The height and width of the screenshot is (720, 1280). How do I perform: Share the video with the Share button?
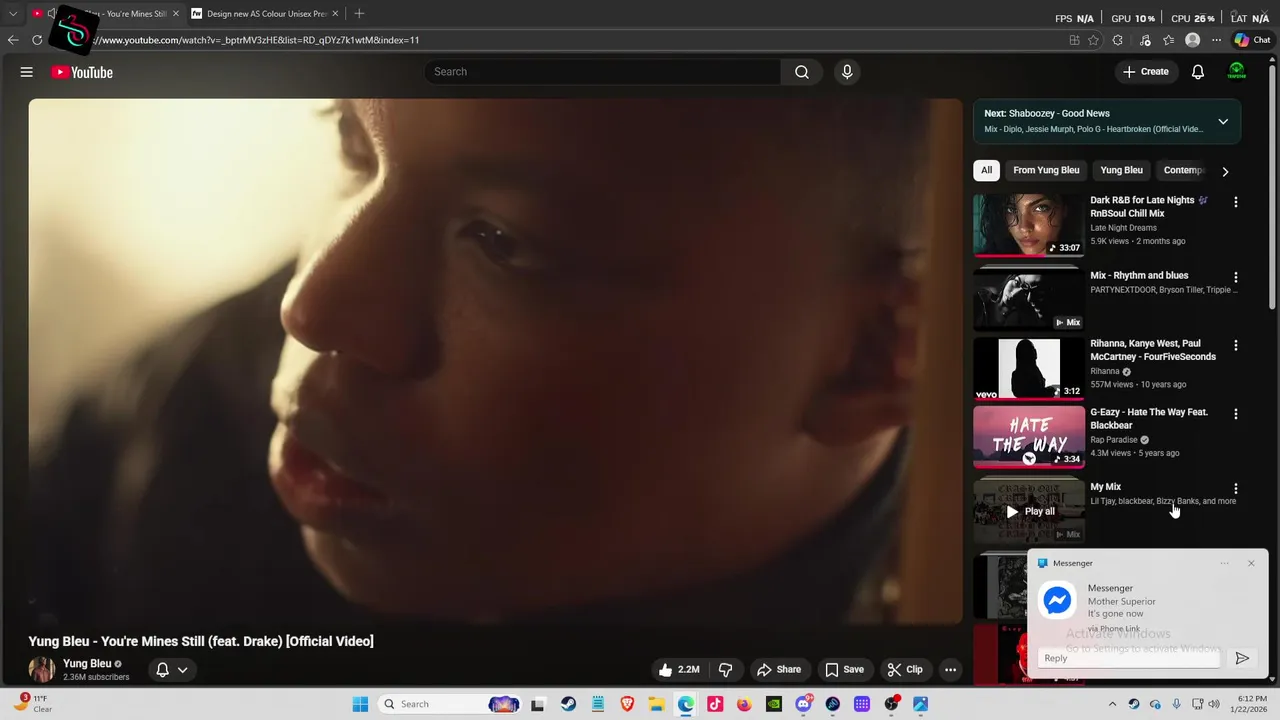[x=779, y=669]
